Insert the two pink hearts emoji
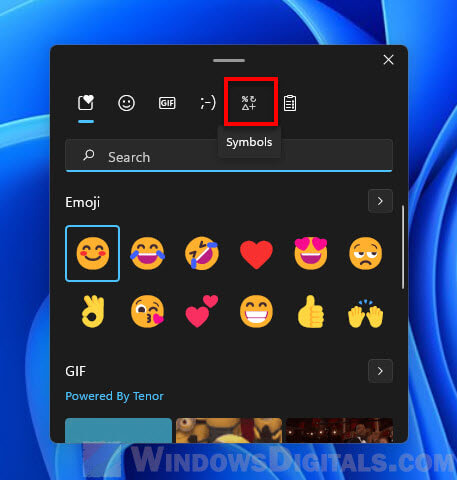The image size is (457, 480). (x=202, y=311)
